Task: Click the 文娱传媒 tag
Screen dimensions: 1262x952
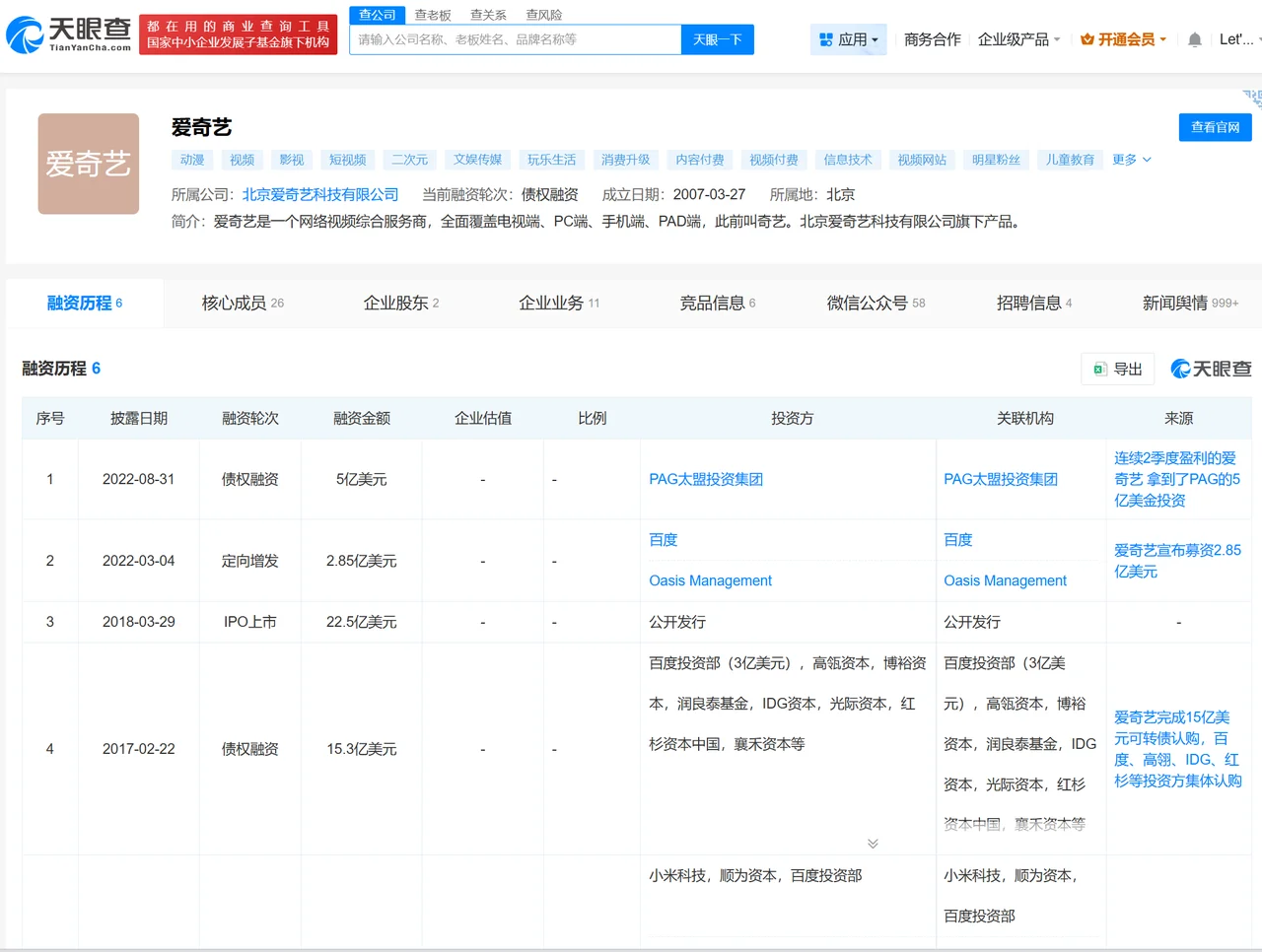Action: [477, 160]
